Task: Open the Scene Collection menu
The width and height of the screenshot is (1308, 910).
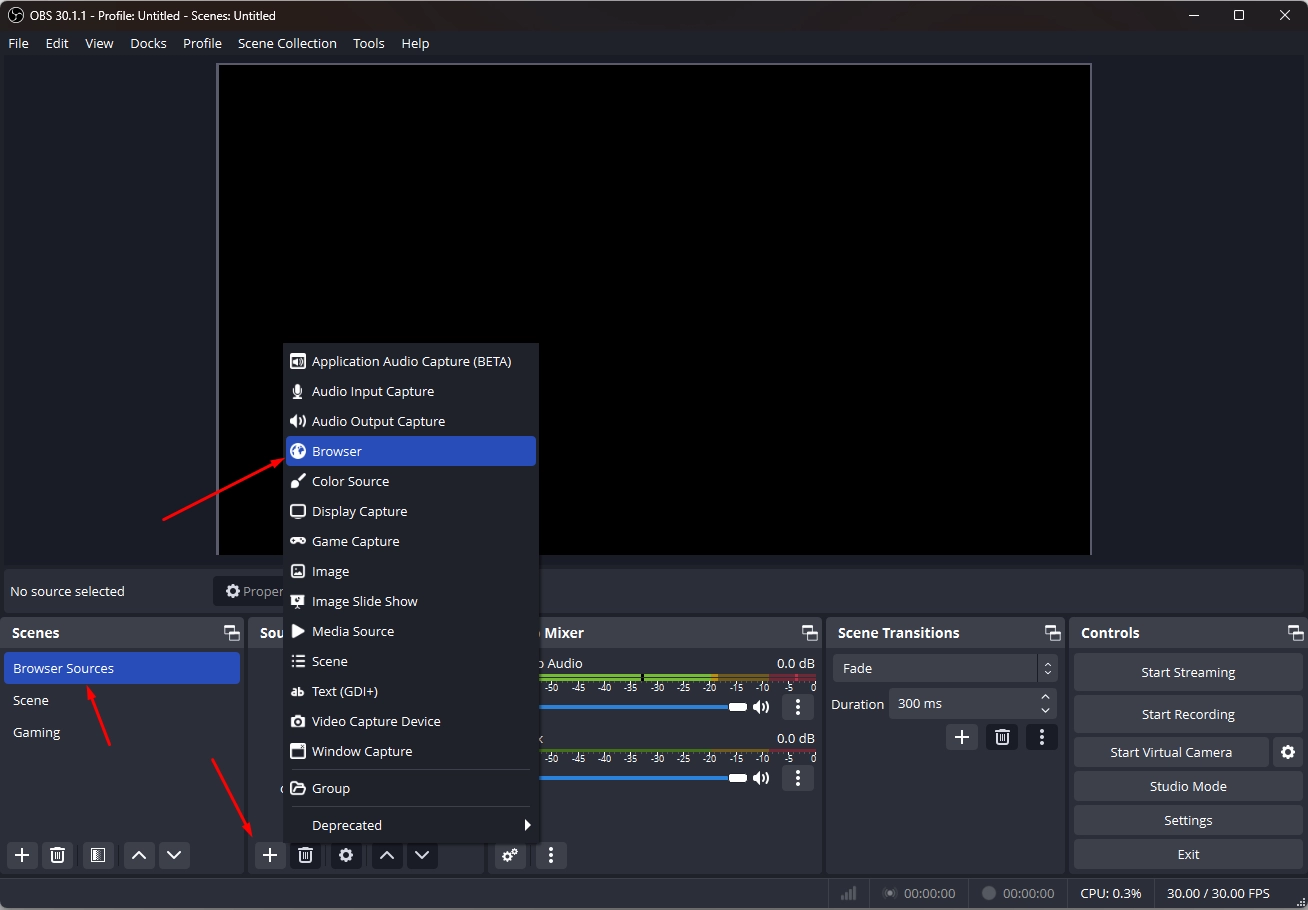Action: point(287,43)
